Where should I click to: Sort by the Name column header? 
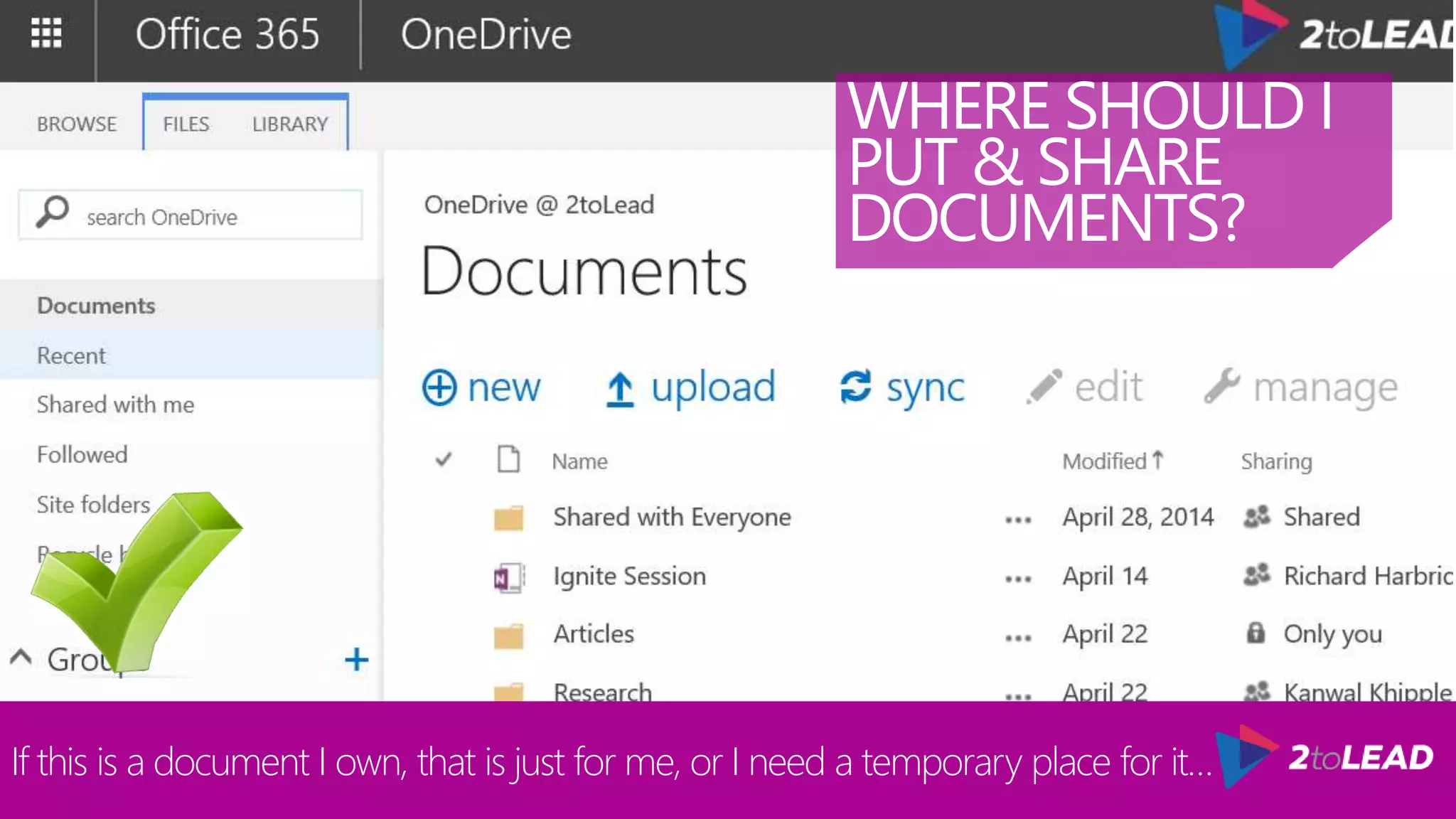(580, 461)
